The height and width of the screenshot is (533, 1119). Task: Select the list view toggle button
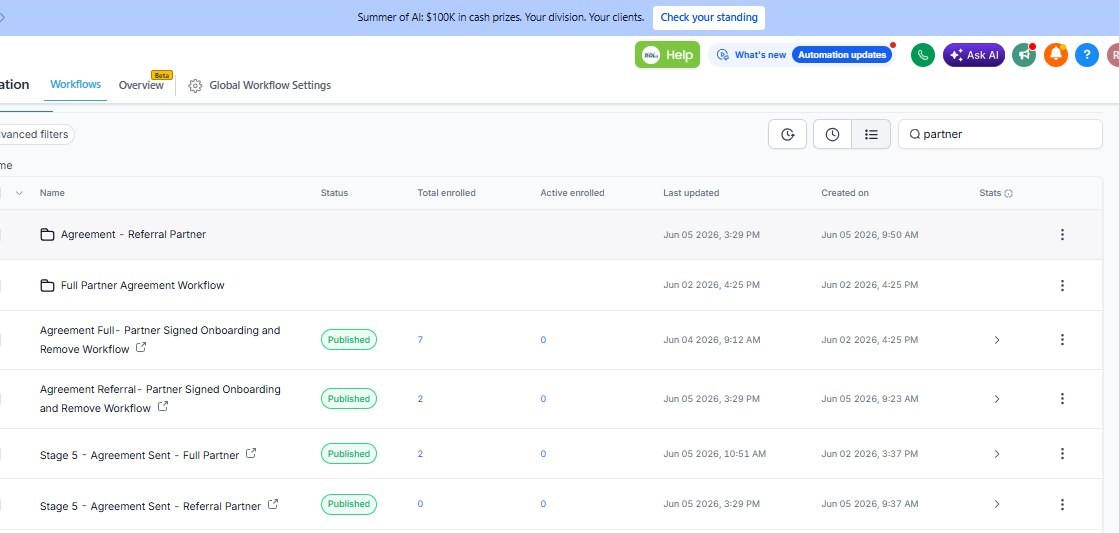pyautogui.click(x=871, y=134)
